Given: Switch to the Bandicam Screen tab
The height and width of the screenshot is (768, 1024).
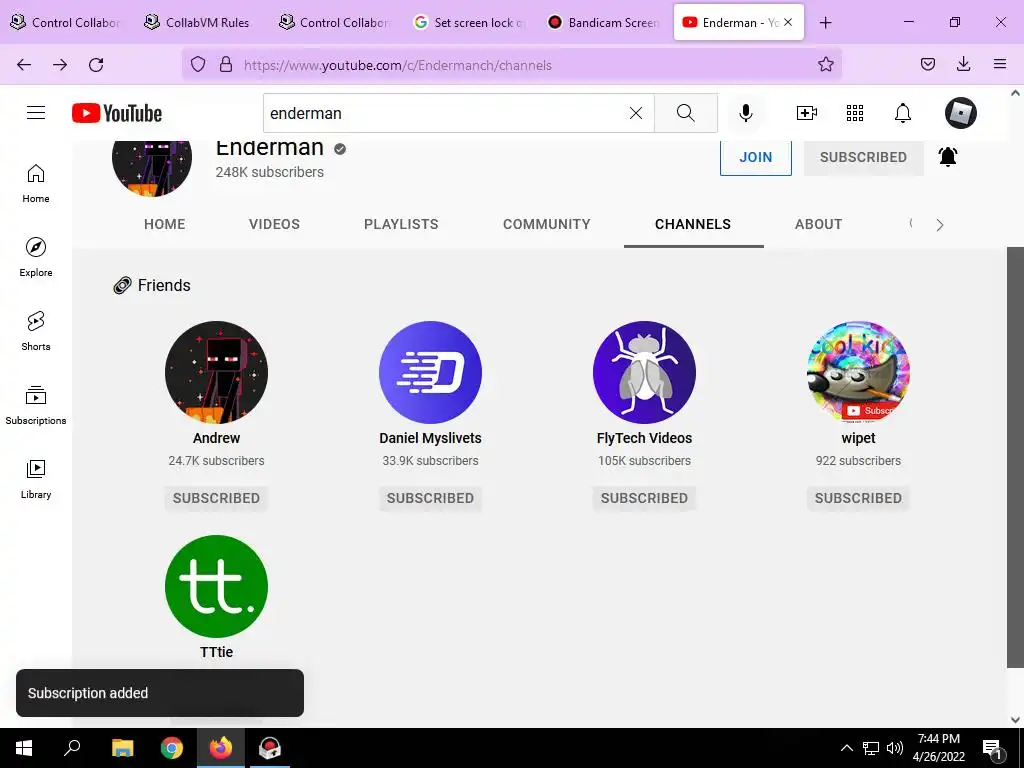Looking at the screenshot, I should coord(603,23).
